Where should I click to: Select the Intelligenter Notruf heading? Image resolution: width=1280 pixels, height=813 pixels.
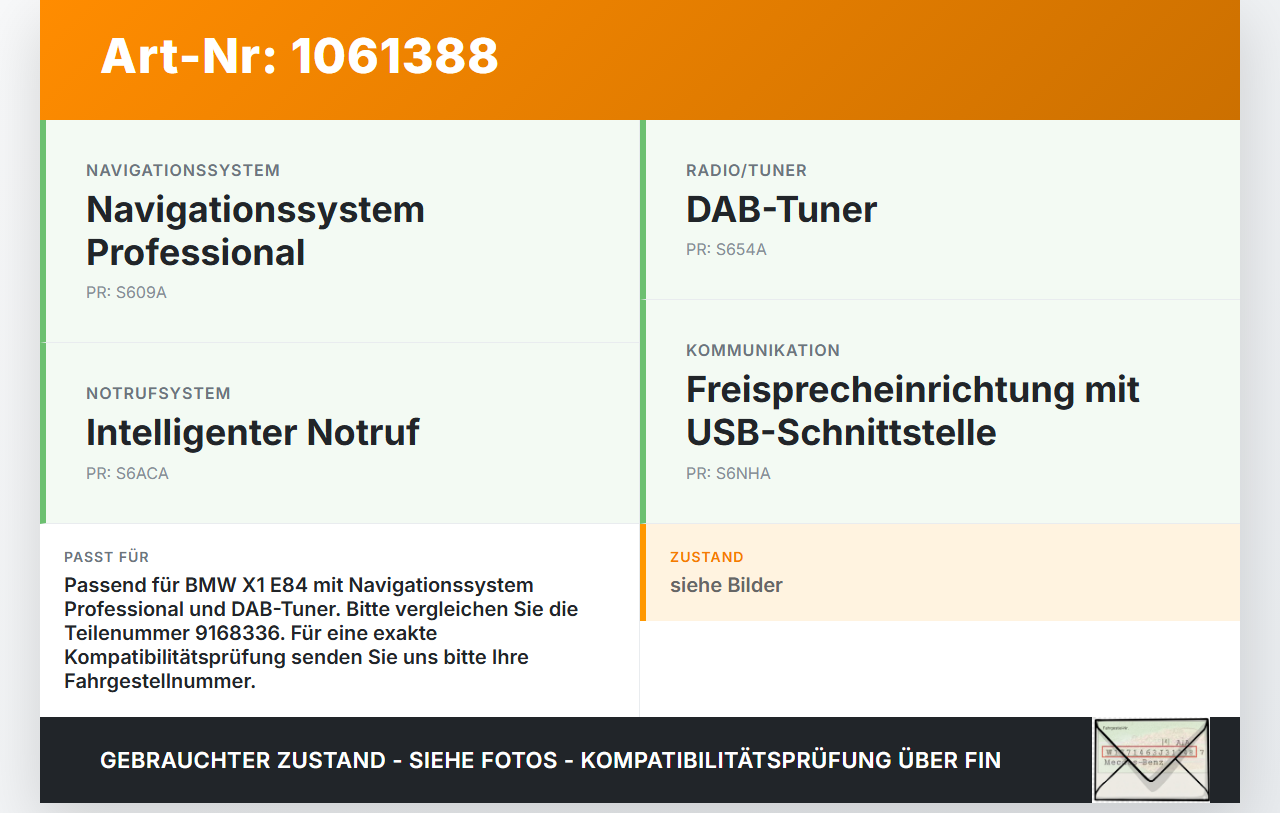(253, 432)
